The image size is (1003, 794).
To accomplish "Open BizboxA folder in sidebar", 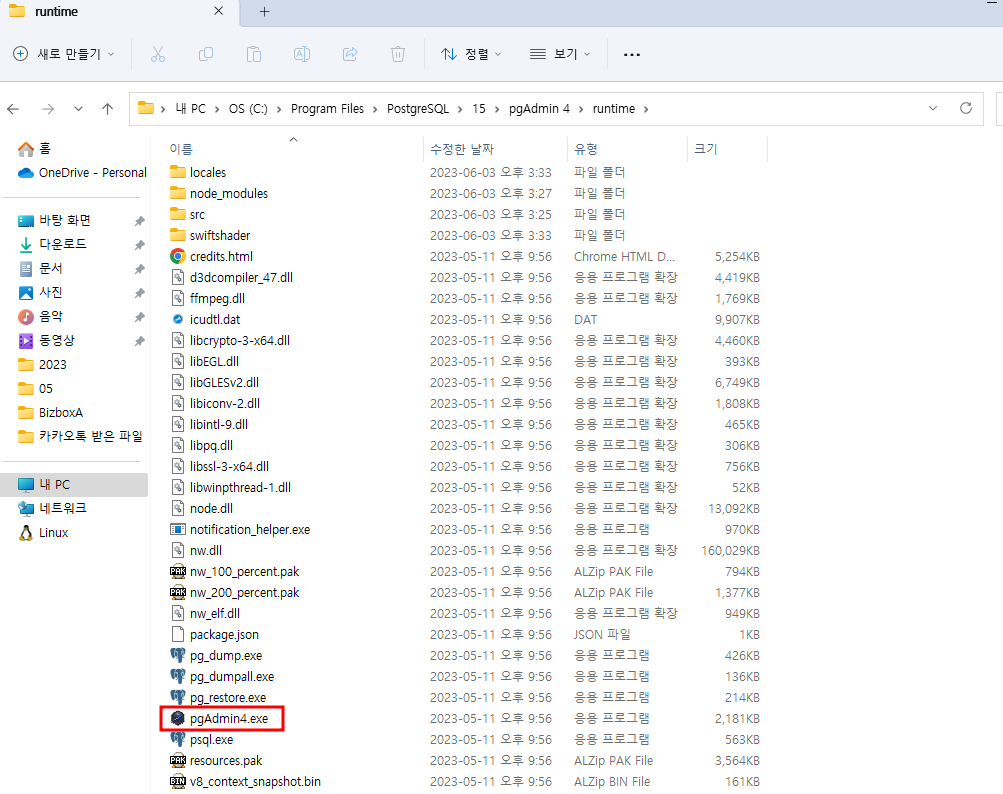I will click(x=51, y=413).
